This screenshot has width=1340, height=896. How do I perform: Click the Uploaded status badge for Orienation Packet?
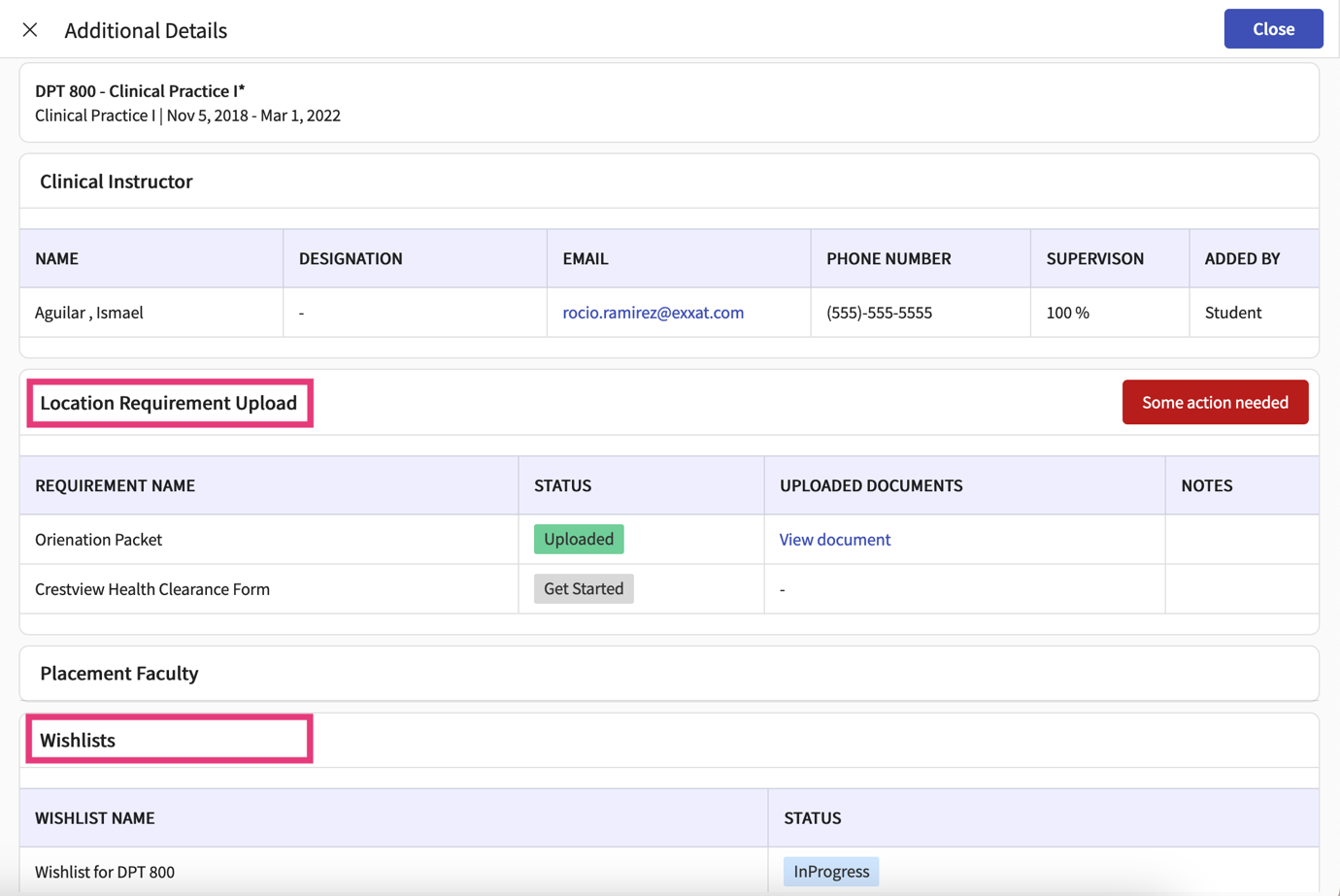coord(578,539)
